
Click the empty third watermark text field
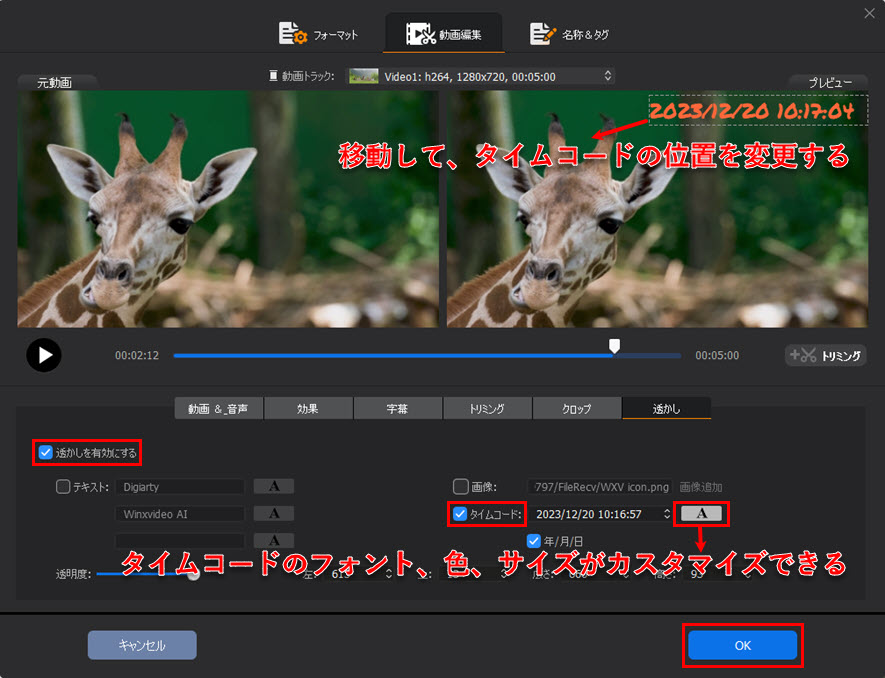coord(180,541)
